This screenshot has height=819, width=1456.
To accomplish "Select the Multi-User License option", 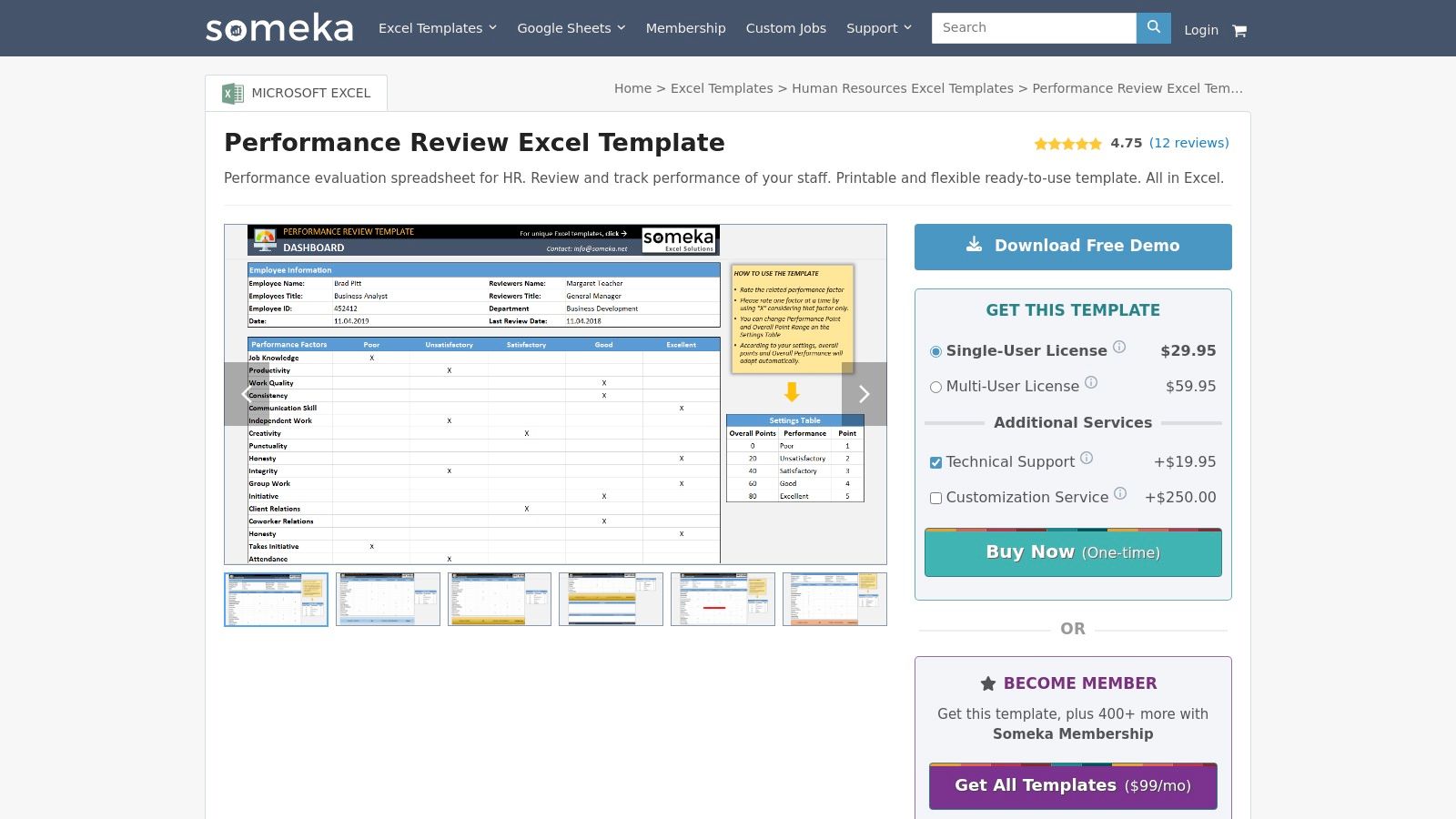I will pyautogui.click(x=935, y=387).
